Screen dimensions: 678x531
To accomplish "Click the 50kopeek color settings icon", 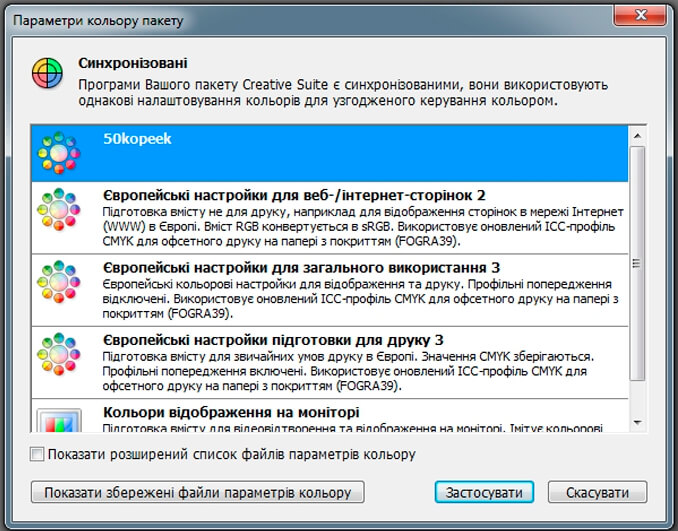I will [57, 152].
